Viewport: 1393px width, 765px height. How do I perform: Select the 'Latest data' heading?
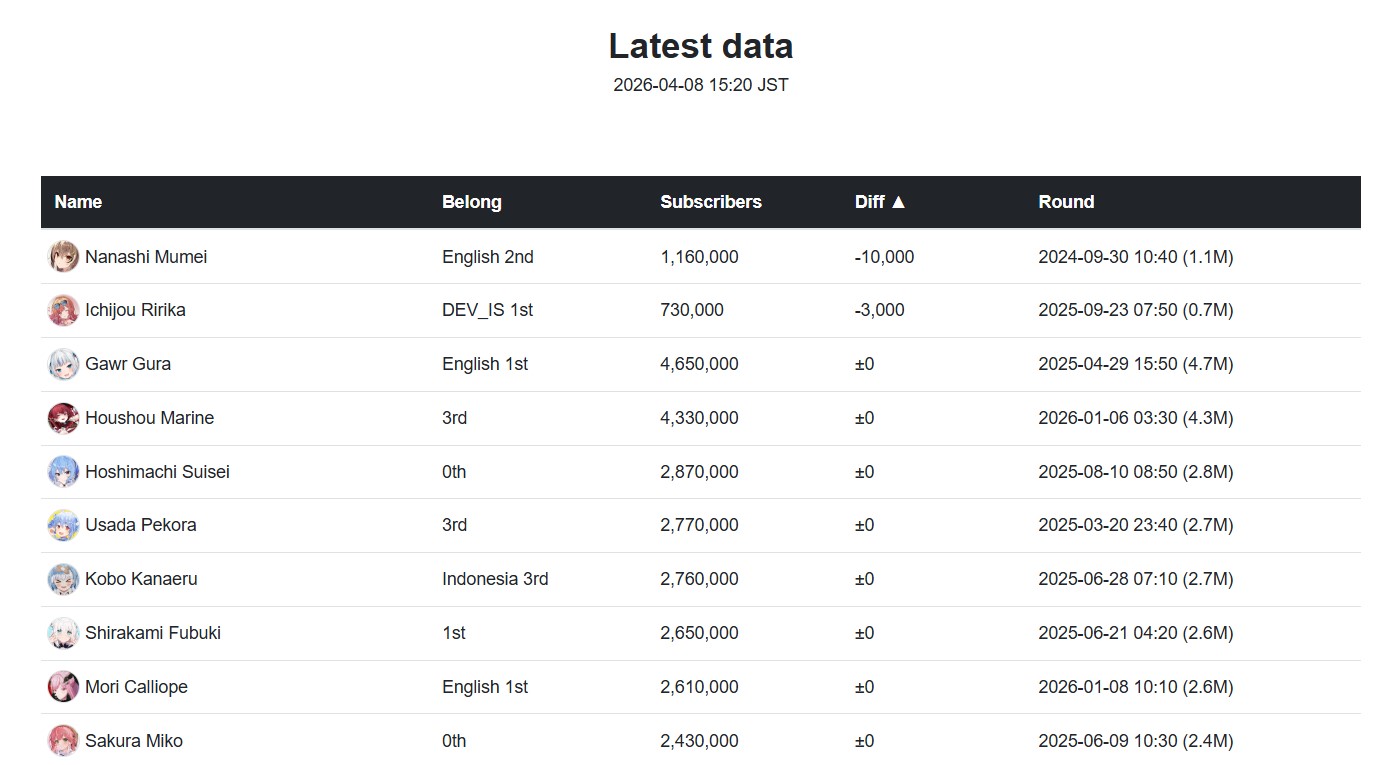701,46
